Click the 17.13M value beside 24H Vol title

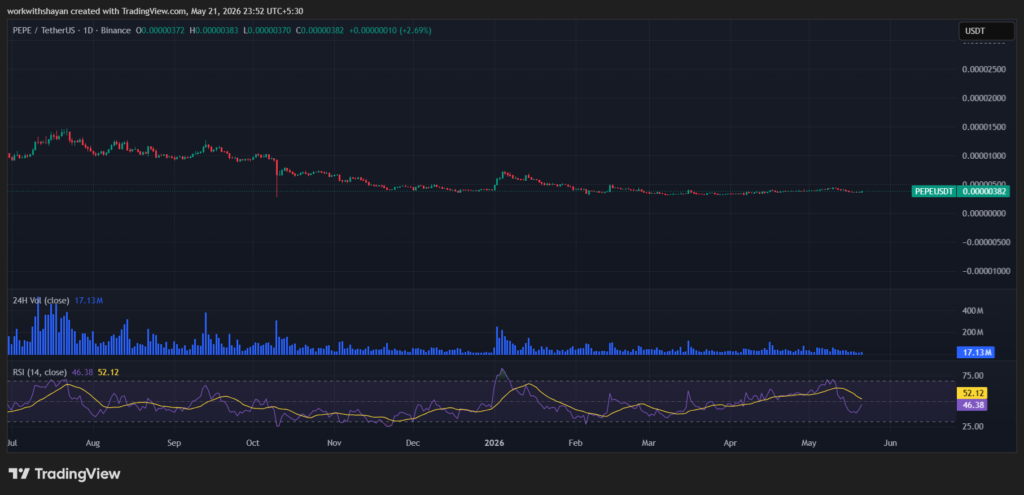coord(89,300)
